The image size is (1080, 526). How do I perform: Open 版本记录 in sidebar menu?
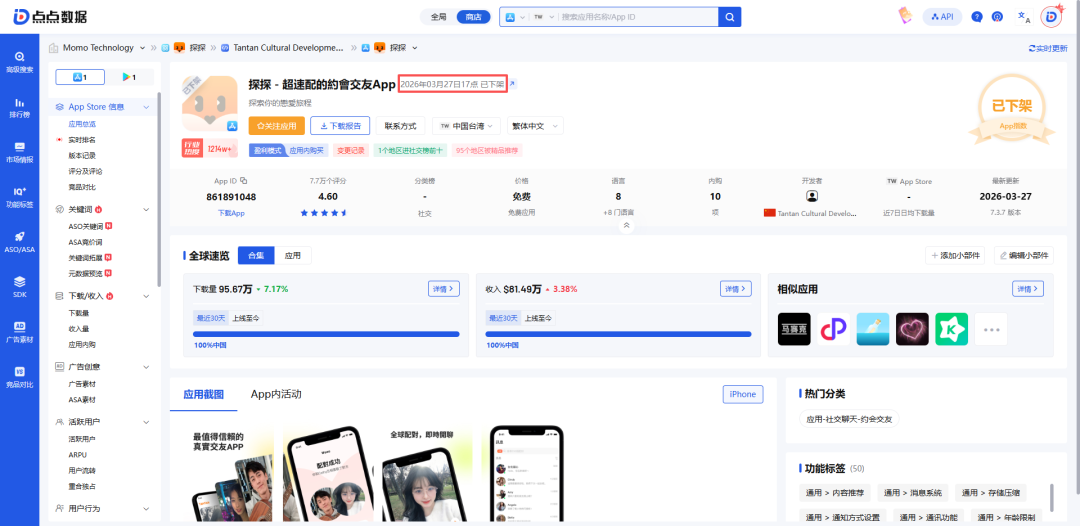pyautogui.click(x=82, y=156)
